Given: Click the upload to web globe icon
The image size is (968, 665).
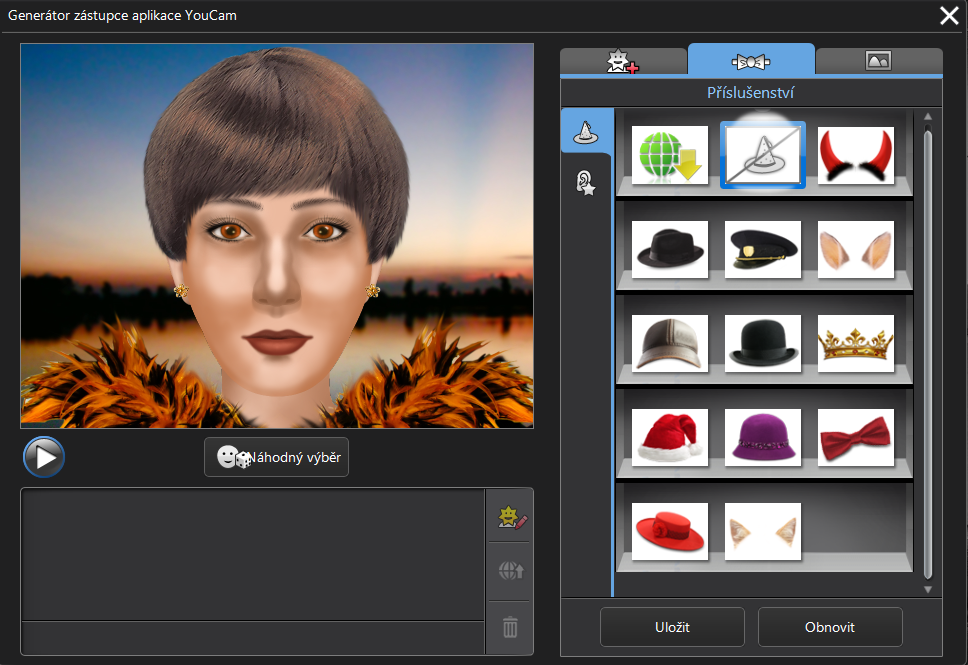Looking at the screenshot, I should pos(510,571).
